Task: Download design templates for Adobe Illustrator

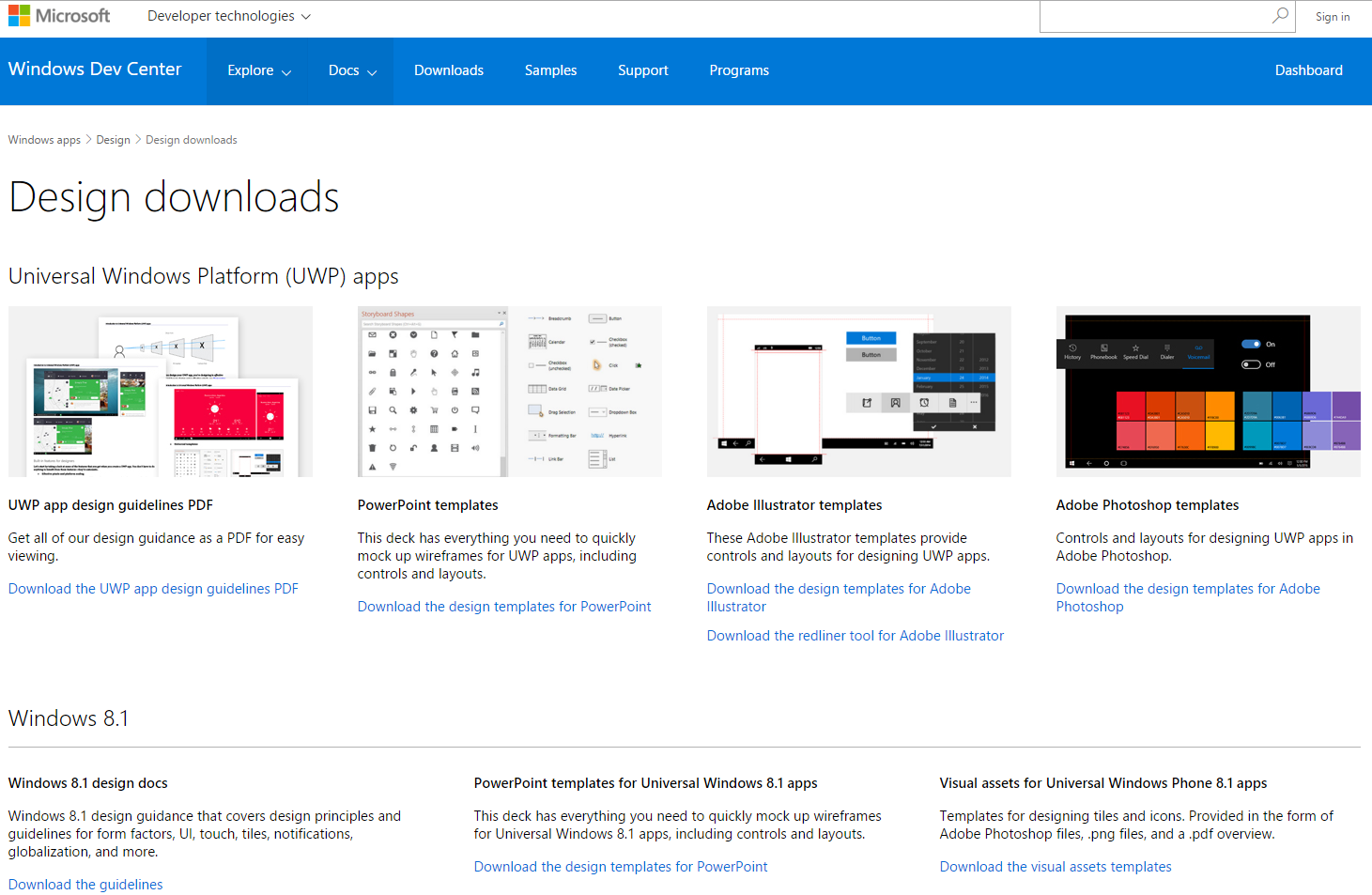Action: tap(839, 597)
